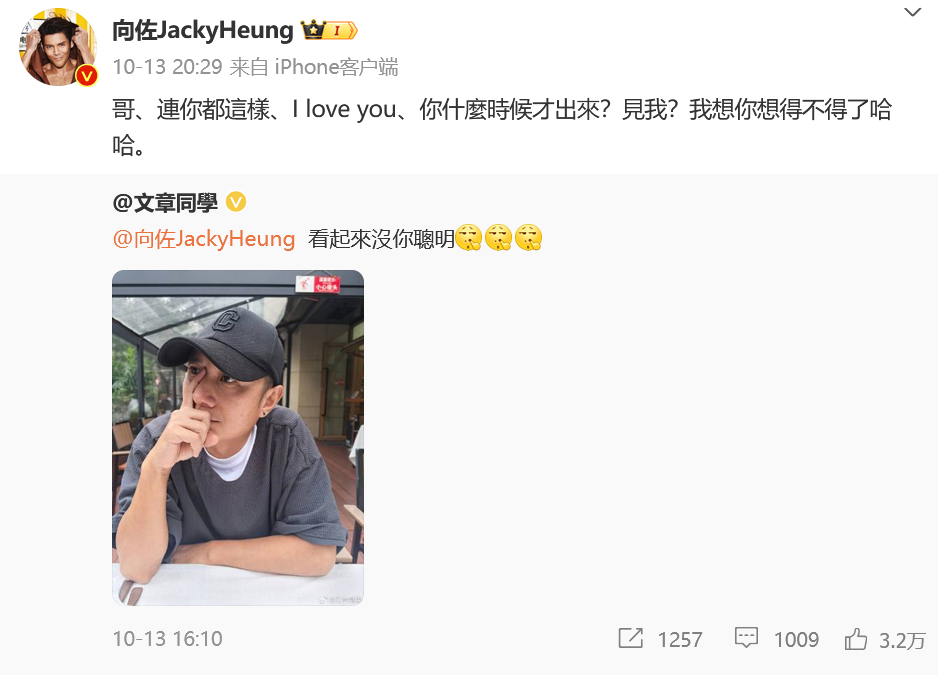Open the 1257 reposts count
This screenshot has width=938, height=680.
[x=680, y=640]
